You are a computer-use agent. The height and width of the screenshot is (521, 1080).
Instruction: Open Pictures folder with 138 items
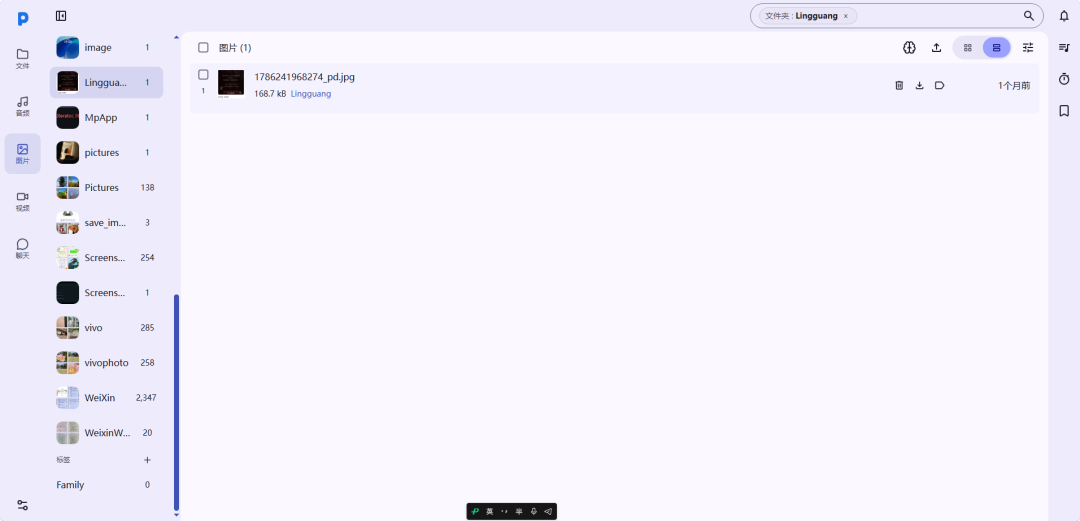pos(106,187)
